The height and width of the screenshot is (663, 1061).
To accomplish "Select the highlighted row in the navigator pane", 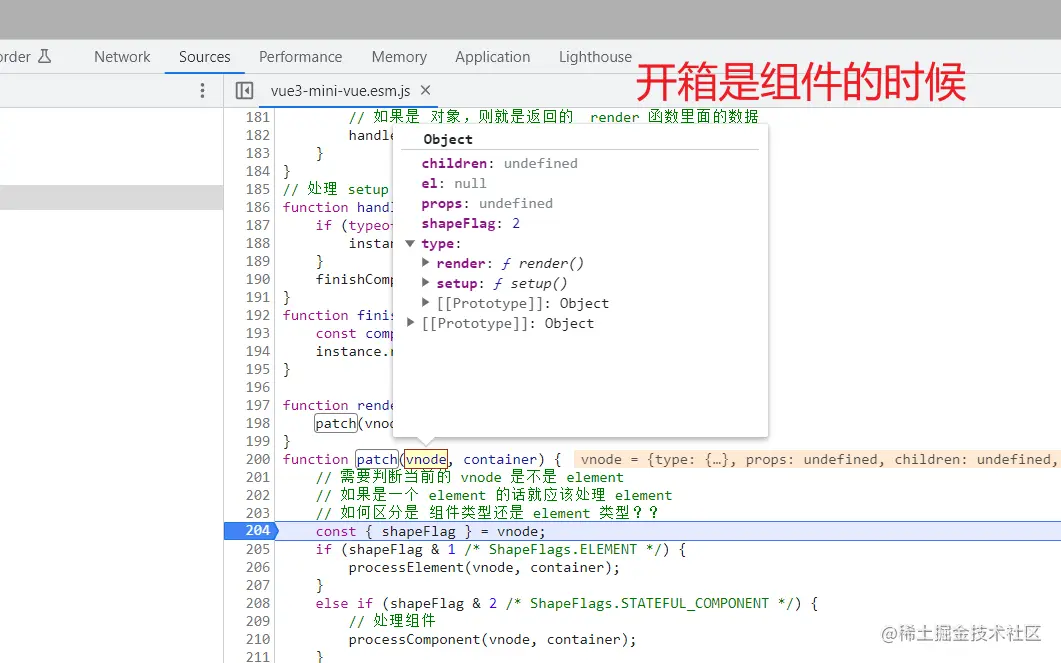I will pyautogui.click(x=112, y=197).
